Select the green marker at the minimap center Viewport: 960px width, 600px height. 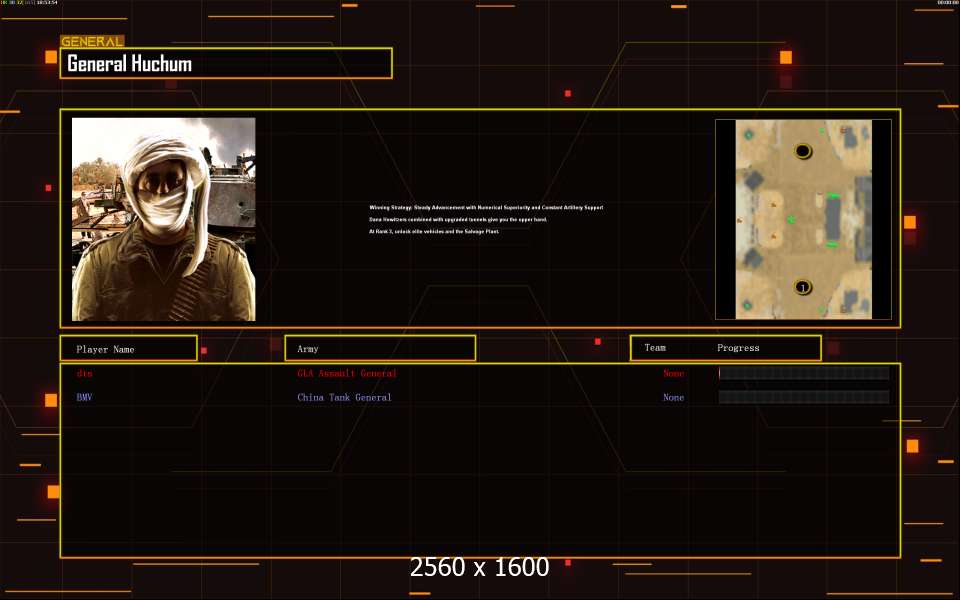791,219
